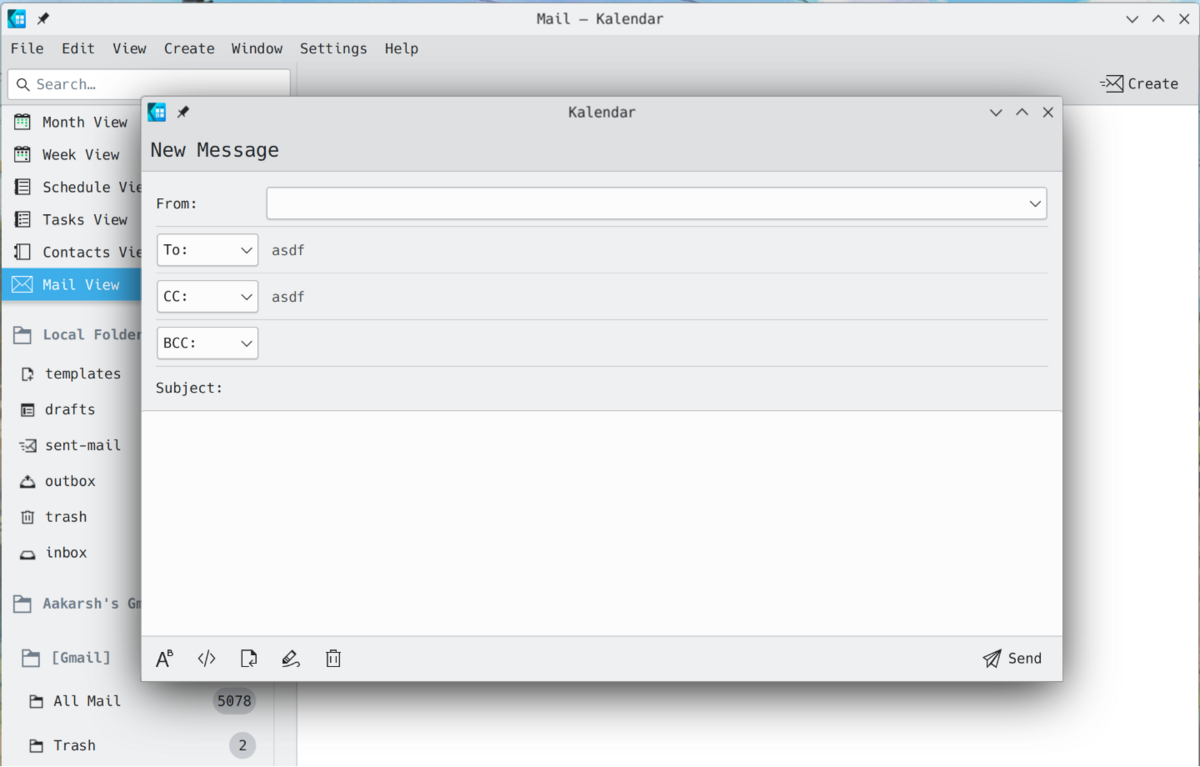
Task: Click the HTML code icon in composer
Action: [207, 658]
